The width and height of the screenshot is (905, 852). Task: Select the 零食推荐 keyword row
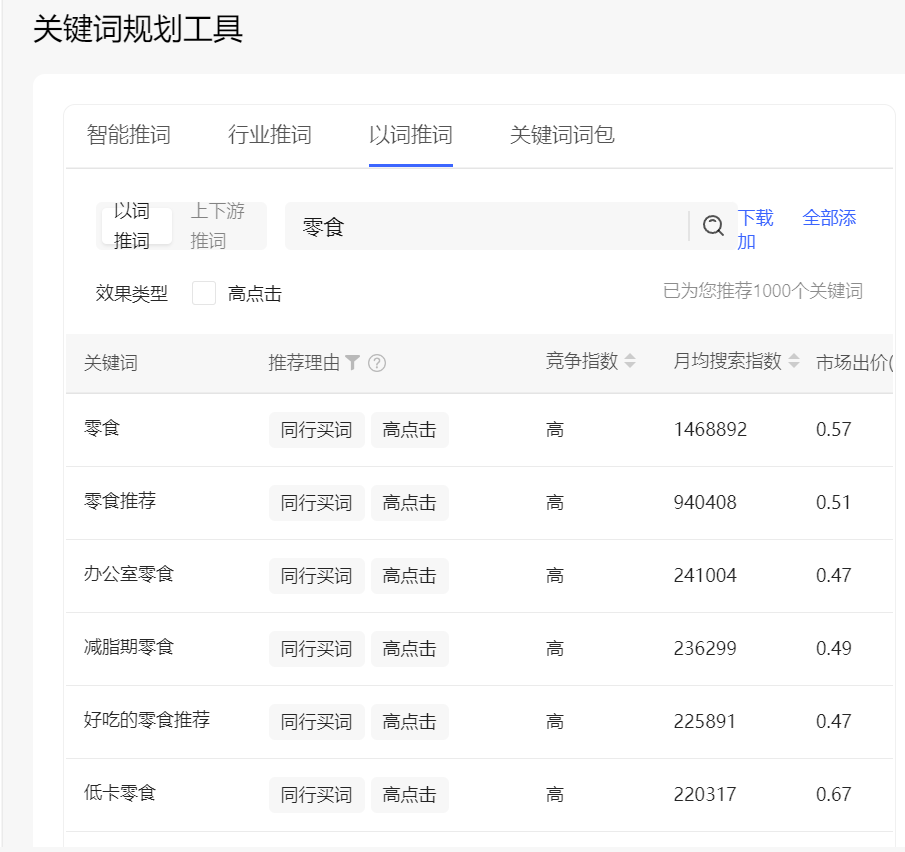coord(120,501)
